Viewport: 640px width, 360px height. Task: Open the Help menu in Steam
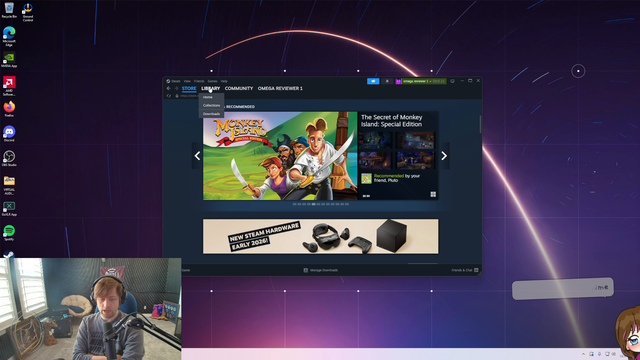(x=224, y=81)
